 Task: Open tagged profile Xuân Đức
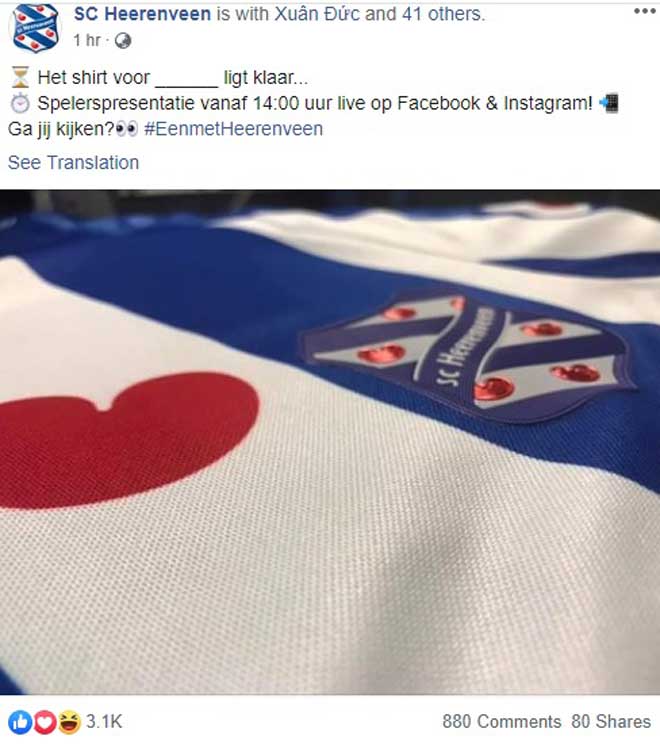click(x=317, y=14)
